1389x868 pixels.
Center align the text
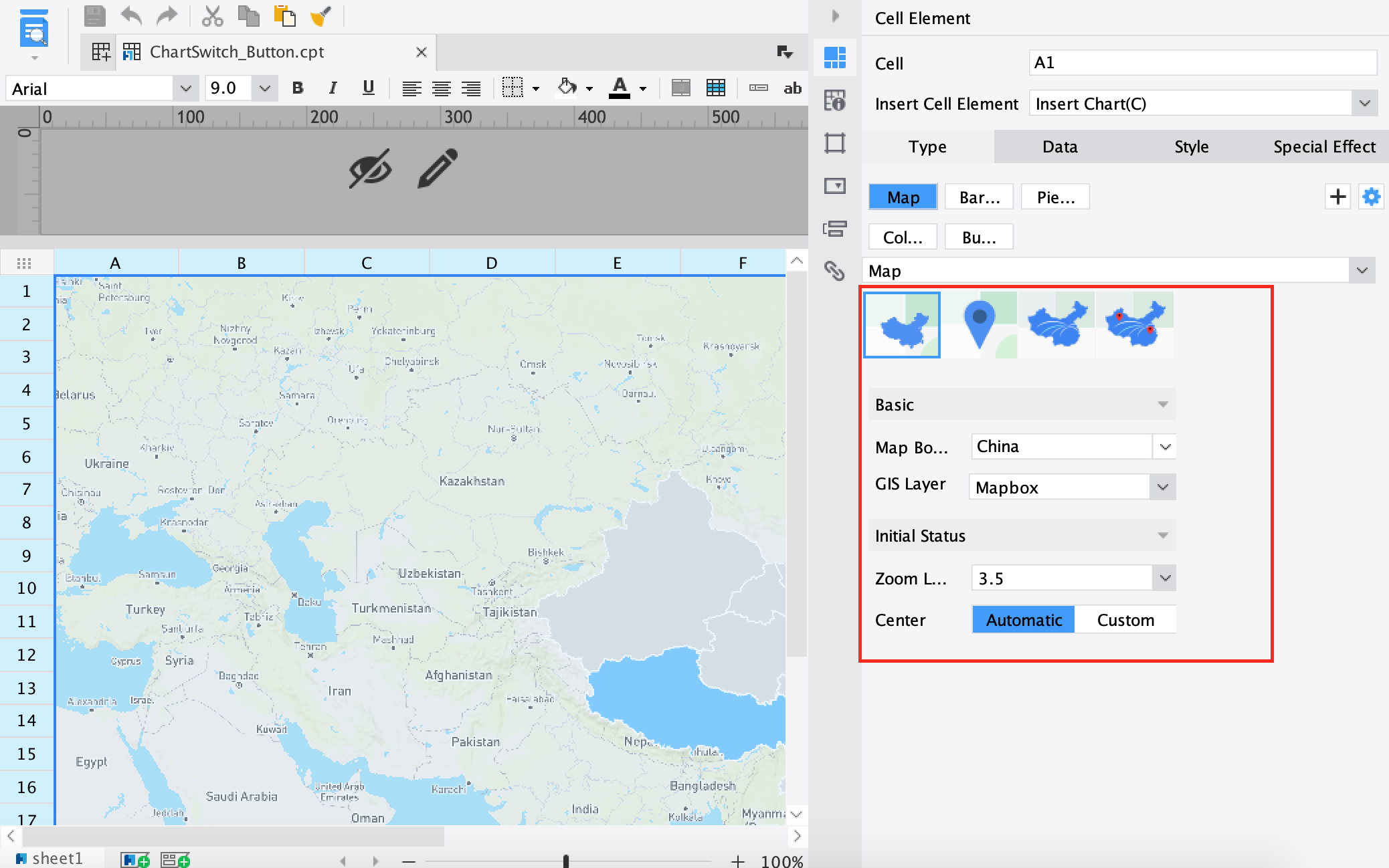click(442, 88)
